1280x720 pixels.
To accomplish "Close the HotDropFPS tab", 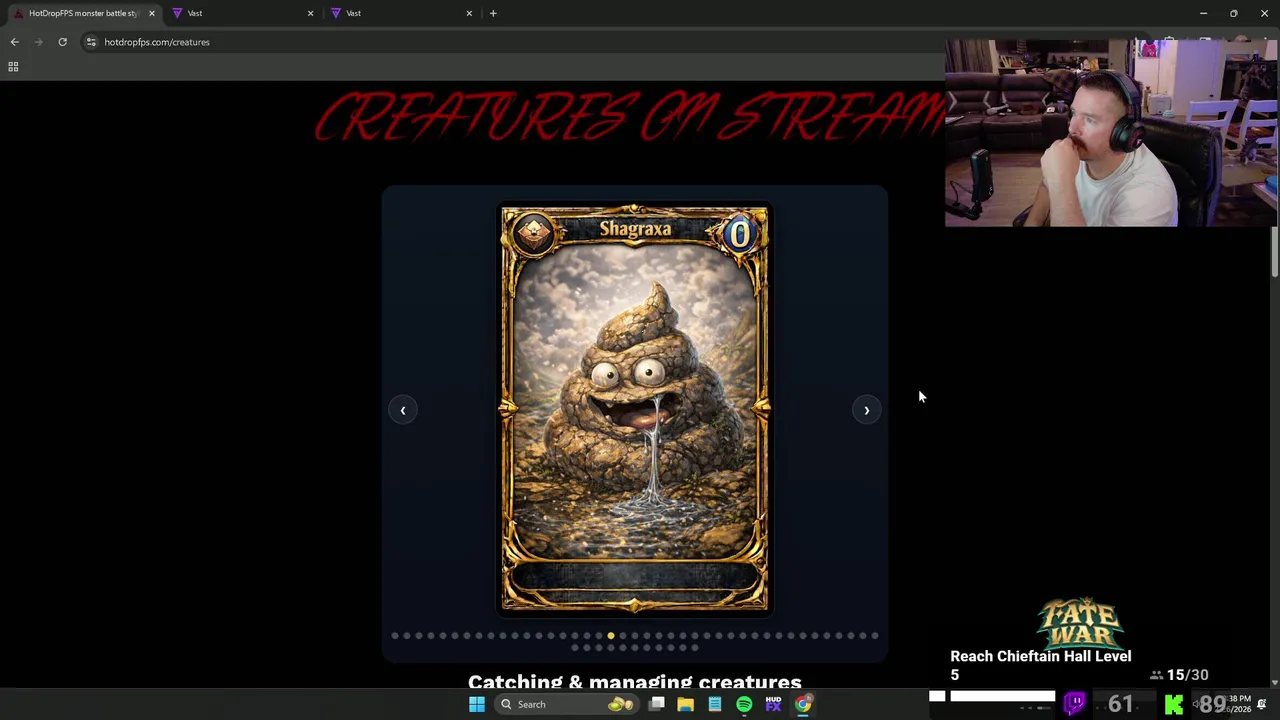I will 151,13.
